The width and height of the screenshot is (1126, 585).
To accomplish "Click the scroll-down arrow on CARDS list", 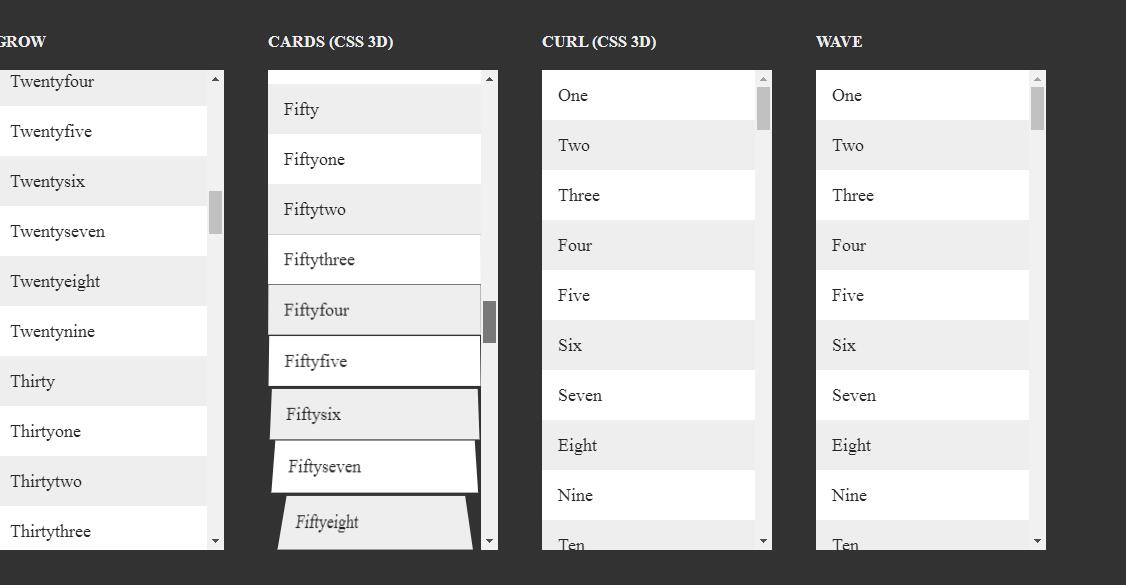I will click(489, 542).
